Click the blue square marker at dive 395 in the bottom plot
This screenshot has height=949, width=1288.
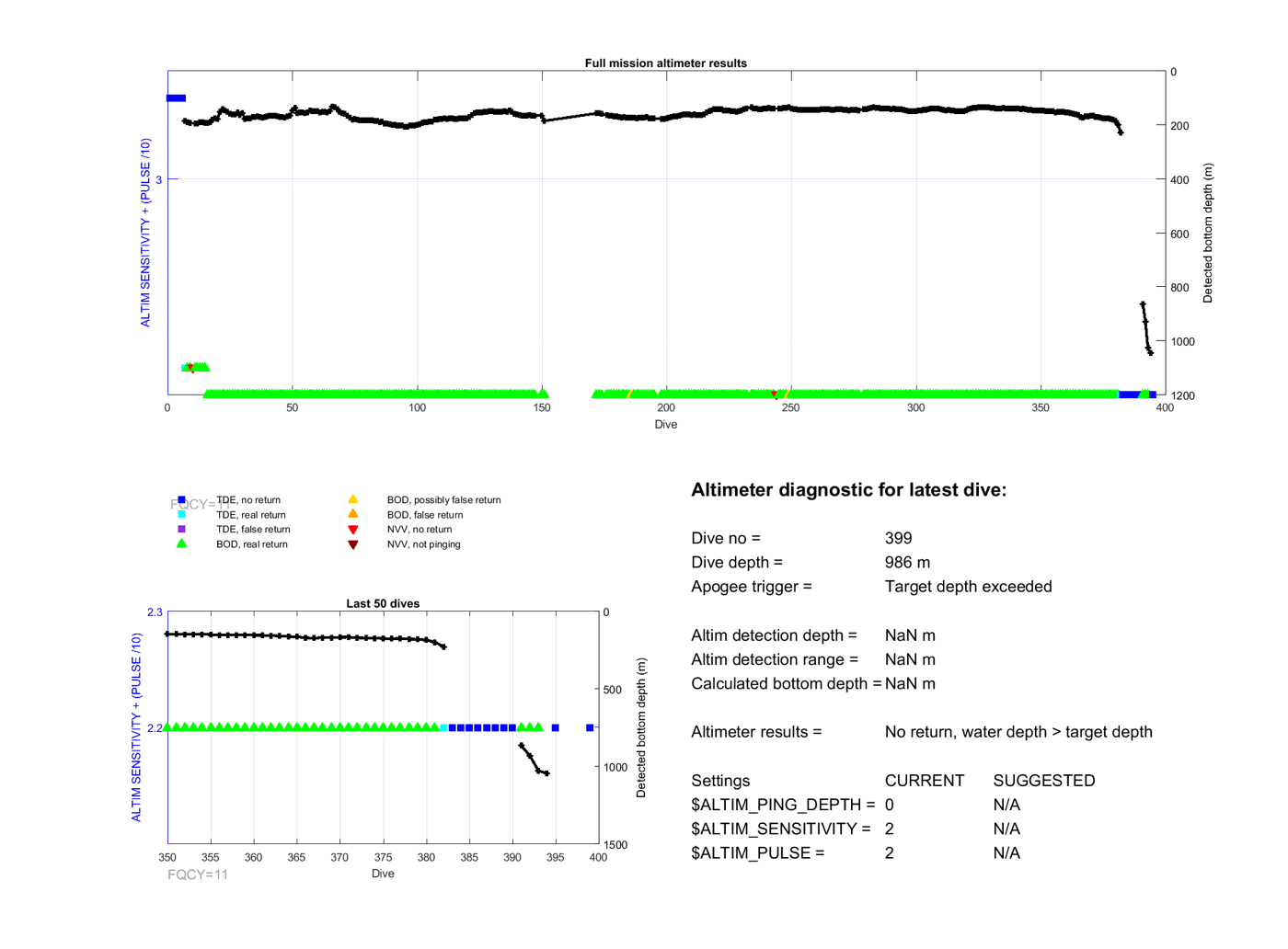pos(556,728)
